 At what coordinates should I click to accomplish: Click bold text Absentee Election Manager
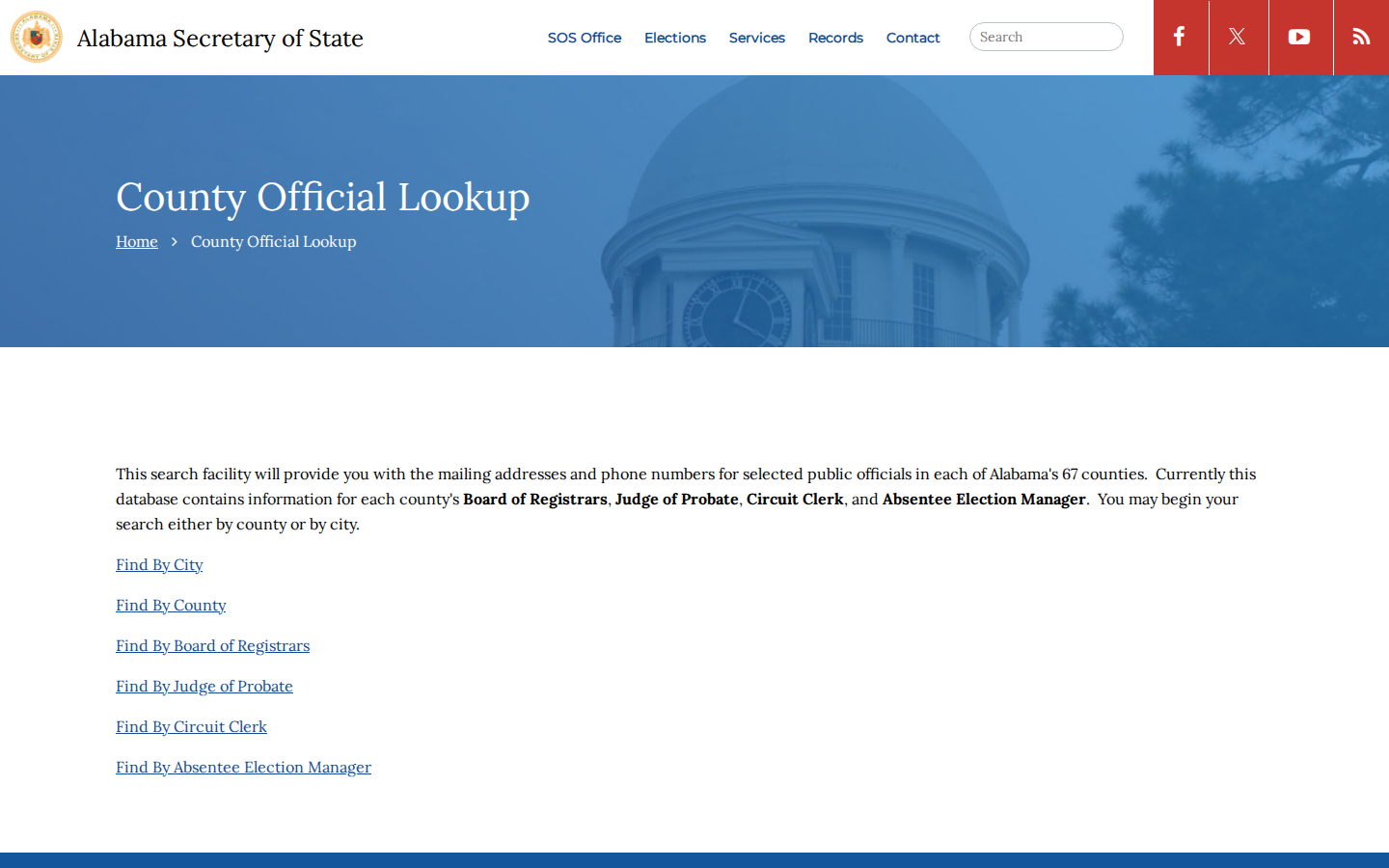(984, 499)
